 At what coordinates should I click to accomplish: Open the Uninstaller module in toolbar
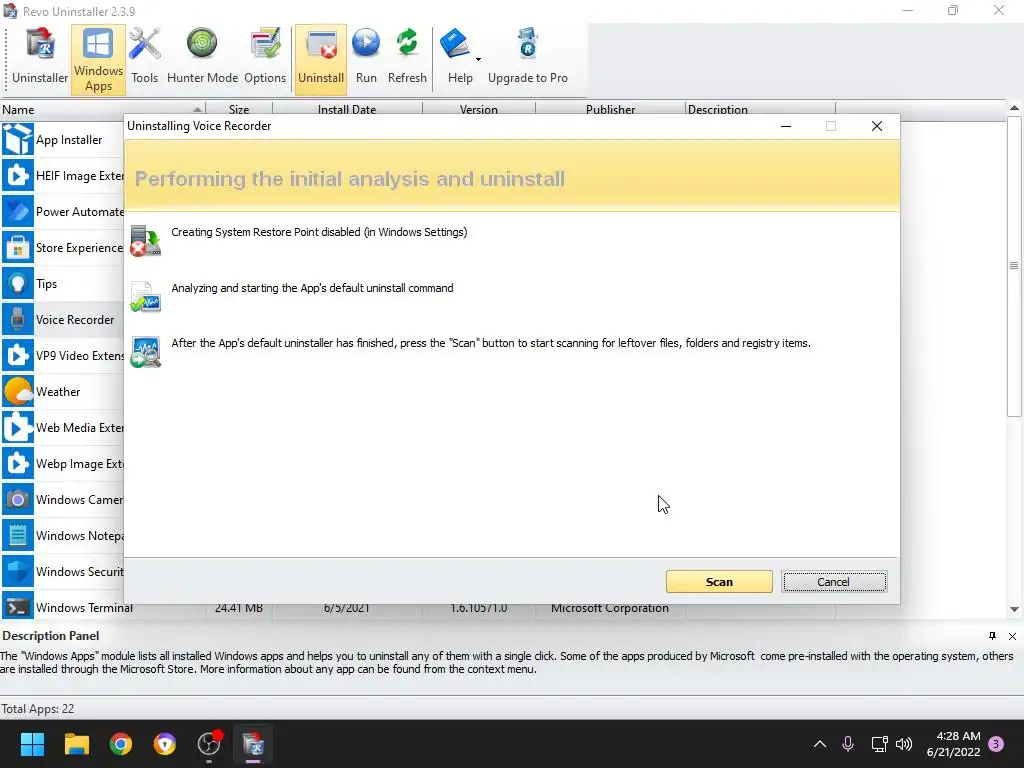coord(39,57)
